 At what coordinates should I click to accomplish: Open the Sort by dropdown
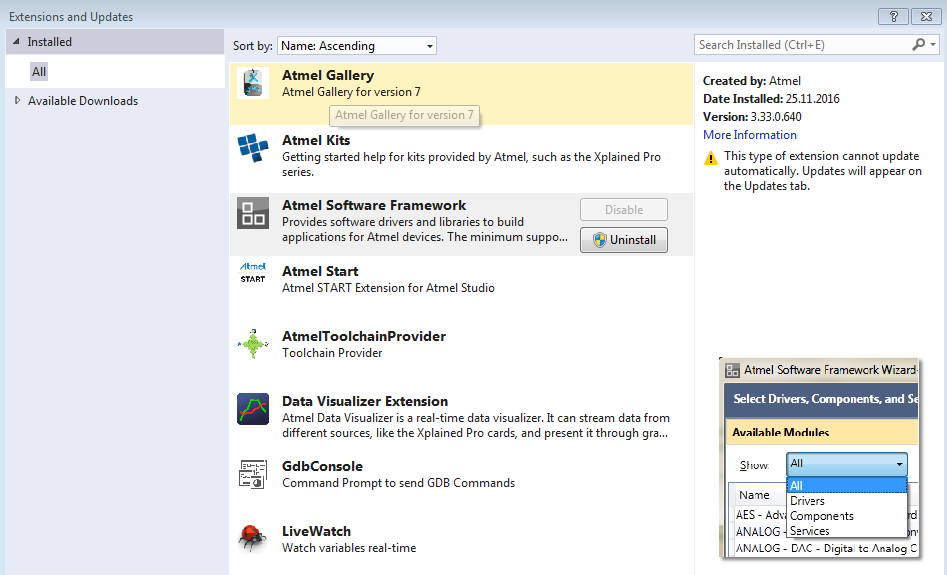click(356, 46)
